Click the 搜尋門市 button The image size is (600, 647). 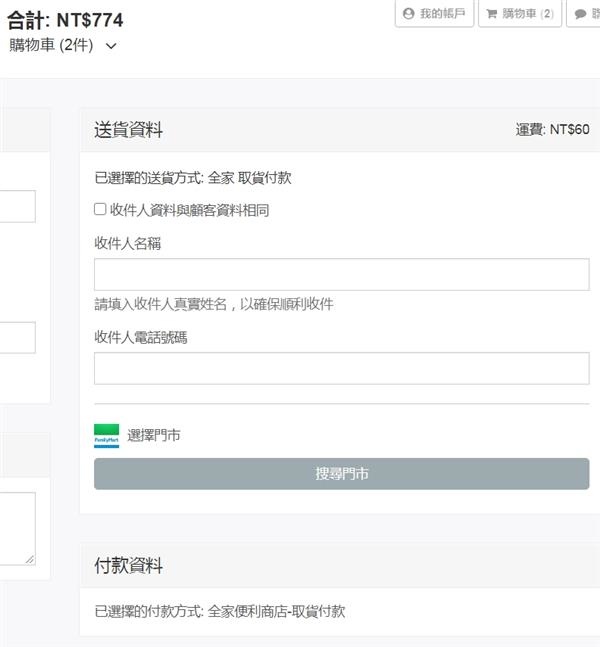click(342, 474)
